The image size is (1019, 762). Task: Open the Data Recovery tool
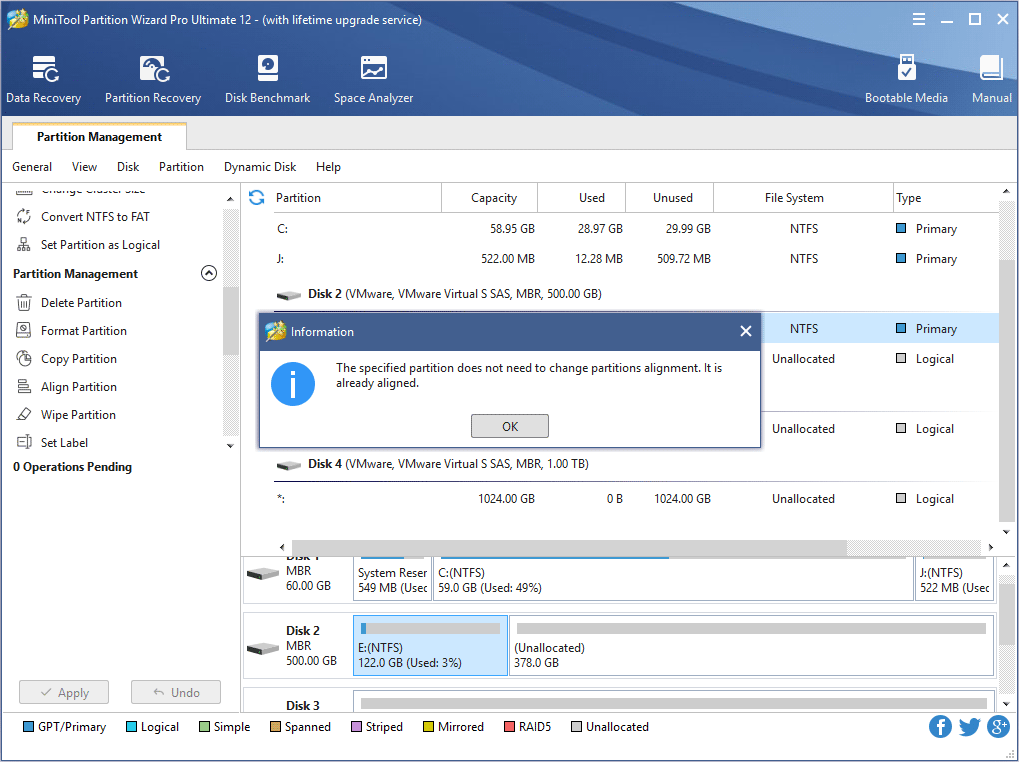point(43,78)
